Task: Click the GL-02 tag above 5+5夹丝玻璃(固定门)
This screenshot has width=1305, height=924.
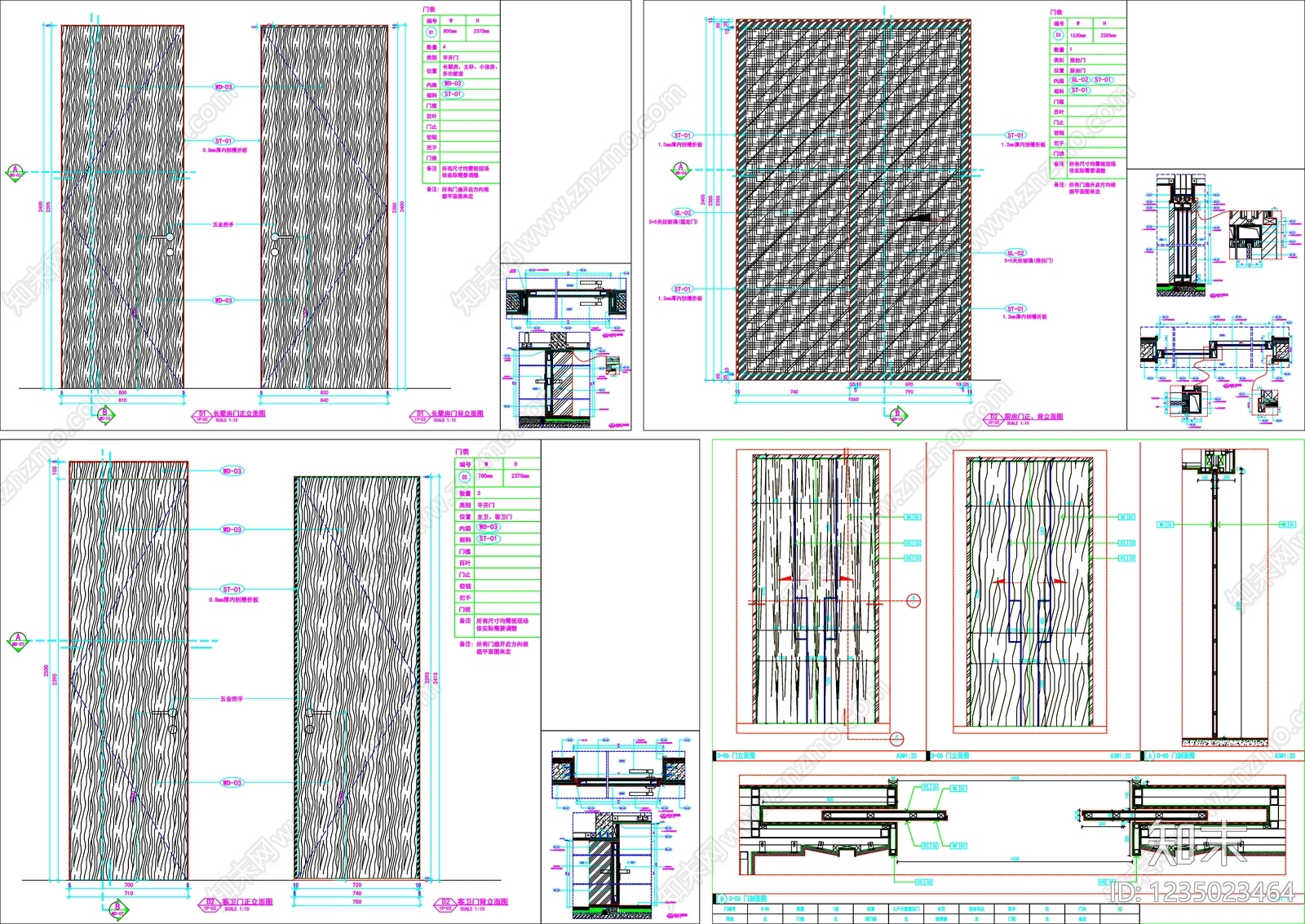Action: point(683,213)
